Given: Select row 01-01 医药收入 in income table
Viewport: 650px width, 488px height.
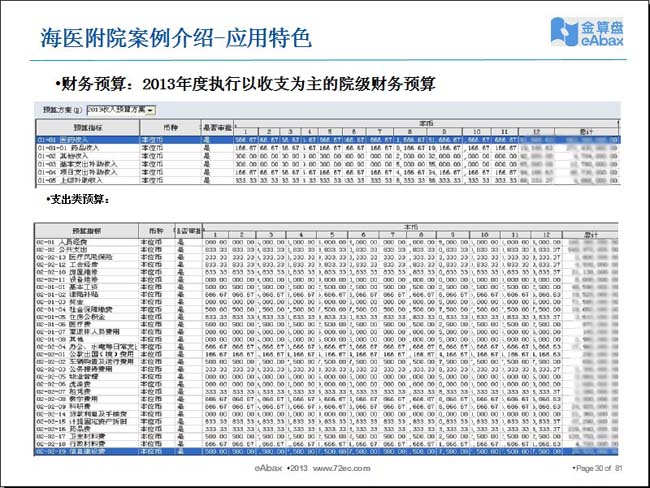Looking at the screenshot, I should pos(327,140).
